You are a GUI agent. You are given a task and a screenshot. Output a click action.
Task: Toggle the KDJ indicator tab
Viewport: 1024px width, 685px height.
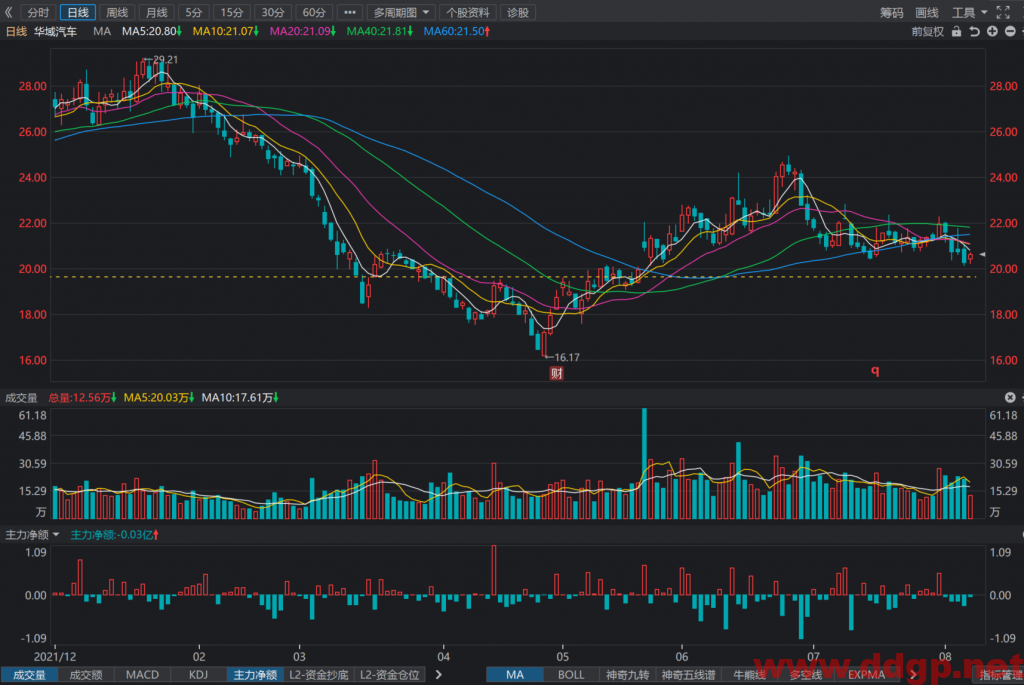click(198, 675)
